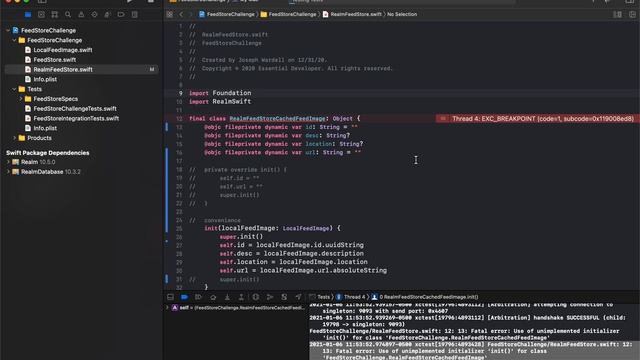The image size is (640, 360).
Task: Click line number 12 in gutter
Action: coord(179,119)
